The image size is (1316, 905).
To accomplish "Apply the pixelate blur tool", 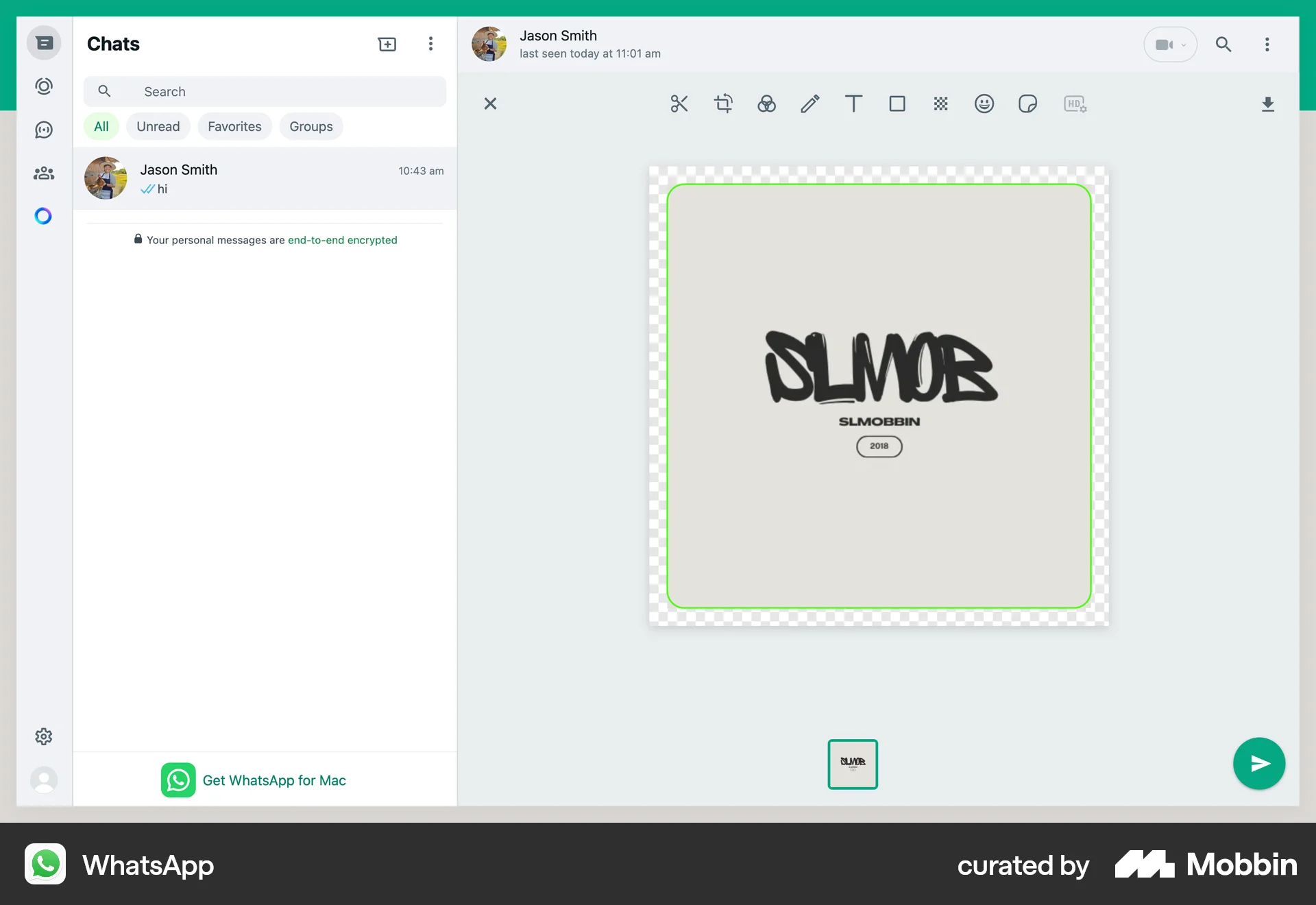I will (940, 104).
